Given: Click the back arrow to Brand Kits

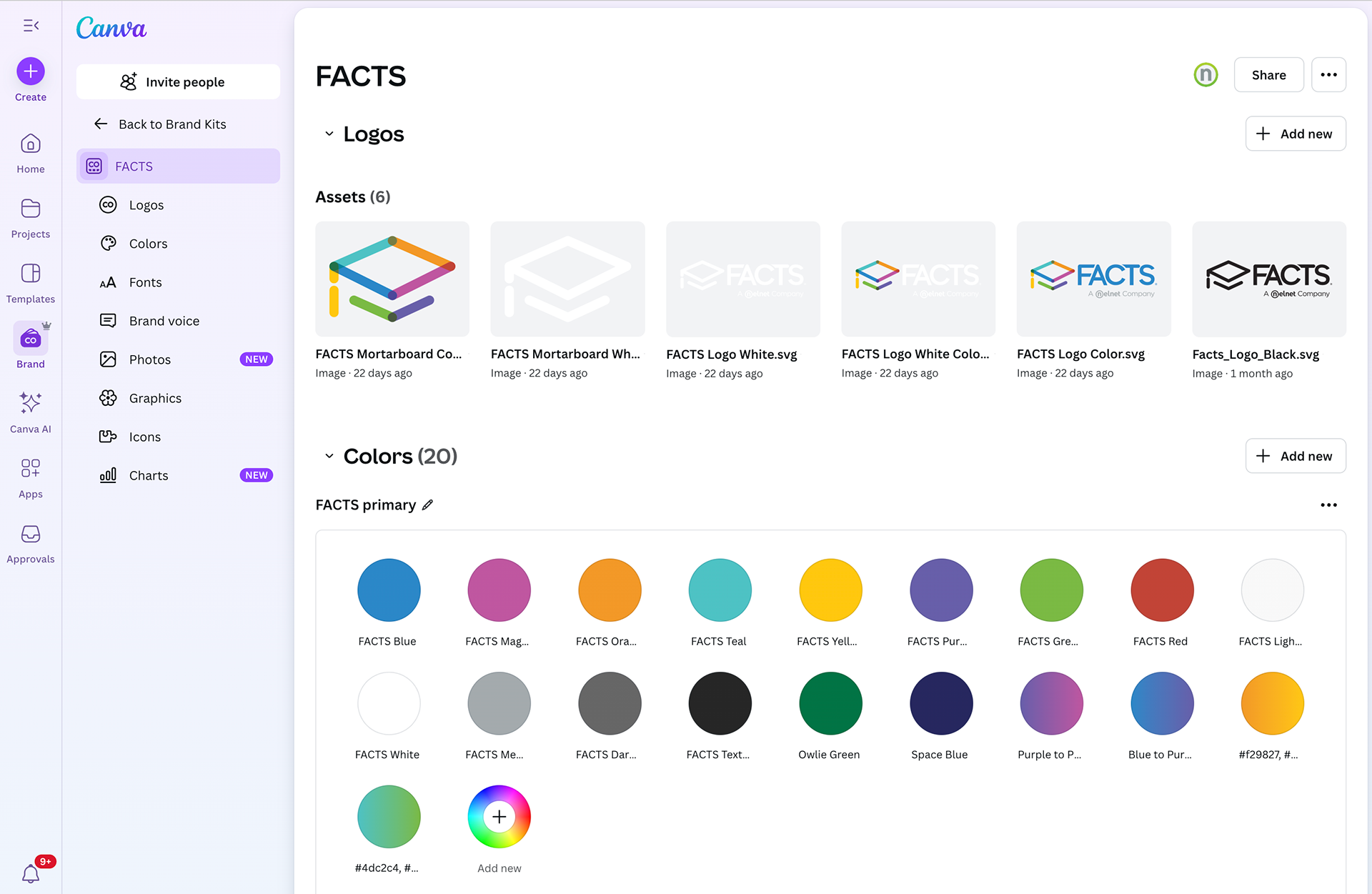Looking at the screenshot, I should (101, 124).
